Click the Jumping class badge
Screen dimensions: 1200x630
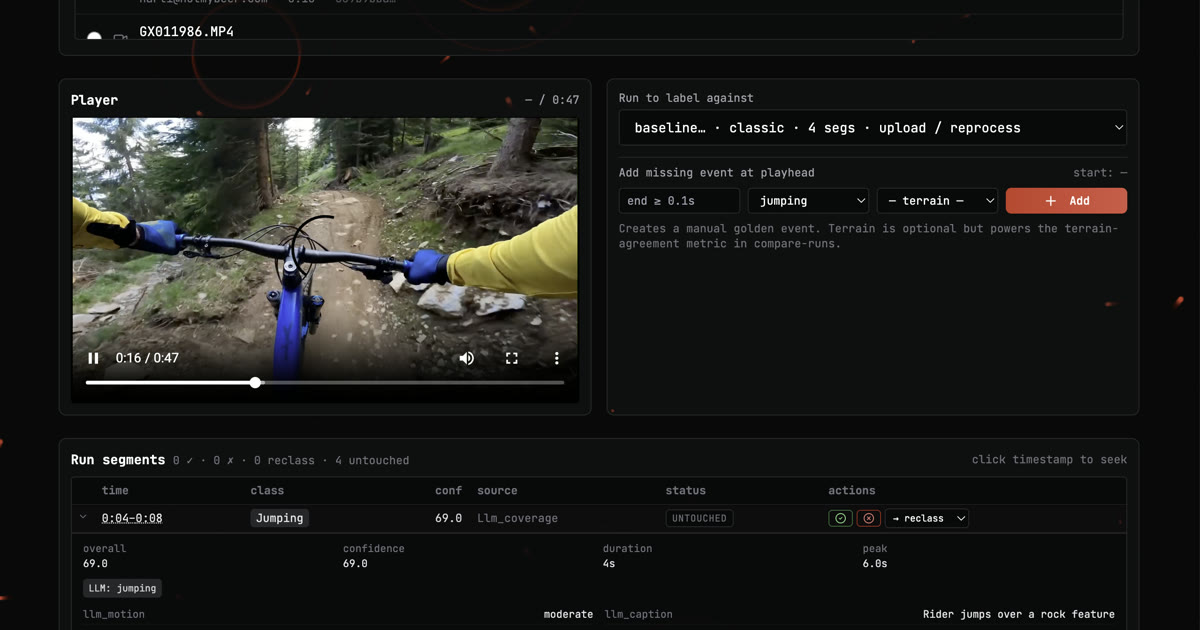279,518
